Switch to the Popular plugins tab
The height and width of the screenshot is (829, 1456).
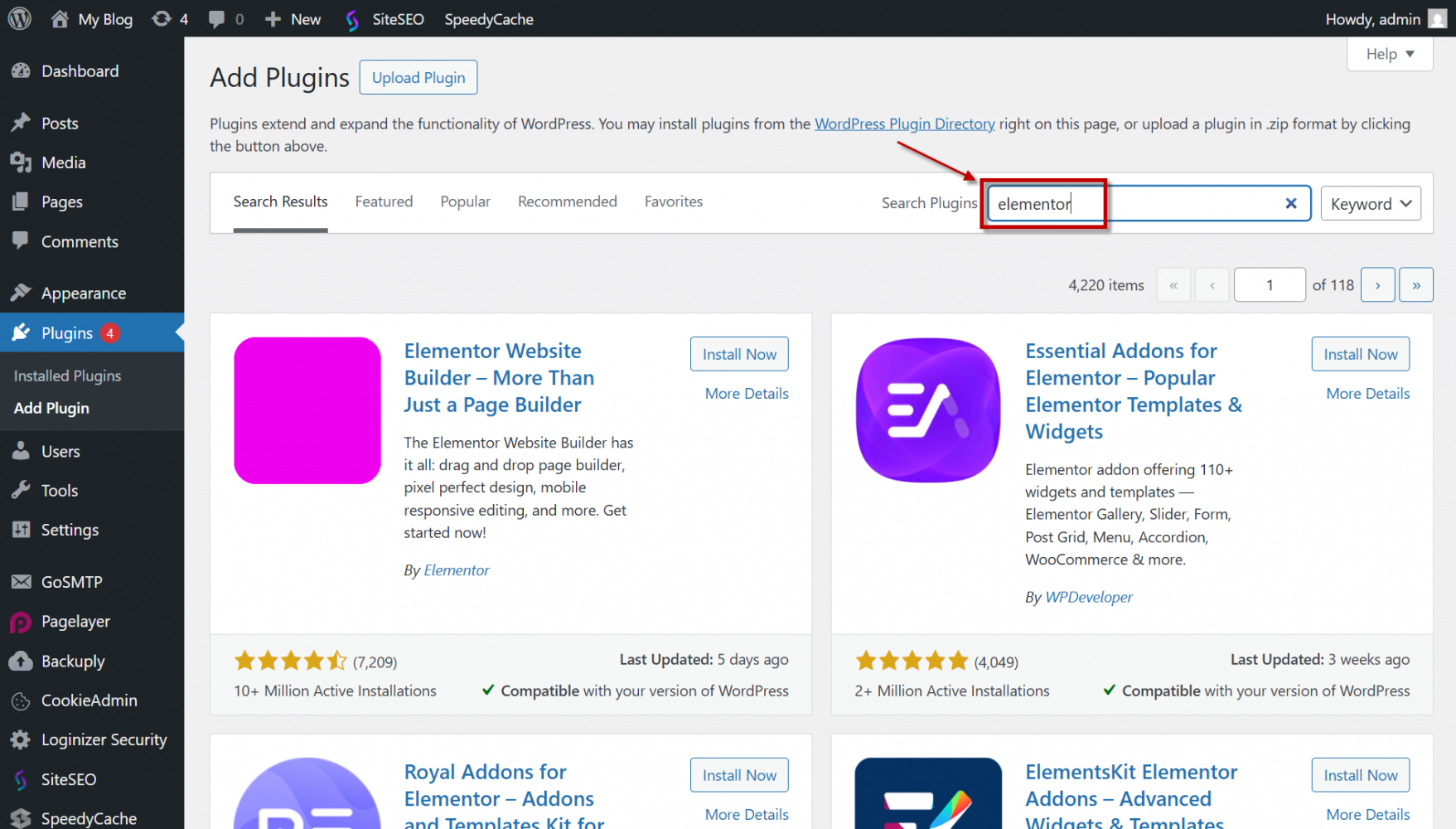pos(465,201)
